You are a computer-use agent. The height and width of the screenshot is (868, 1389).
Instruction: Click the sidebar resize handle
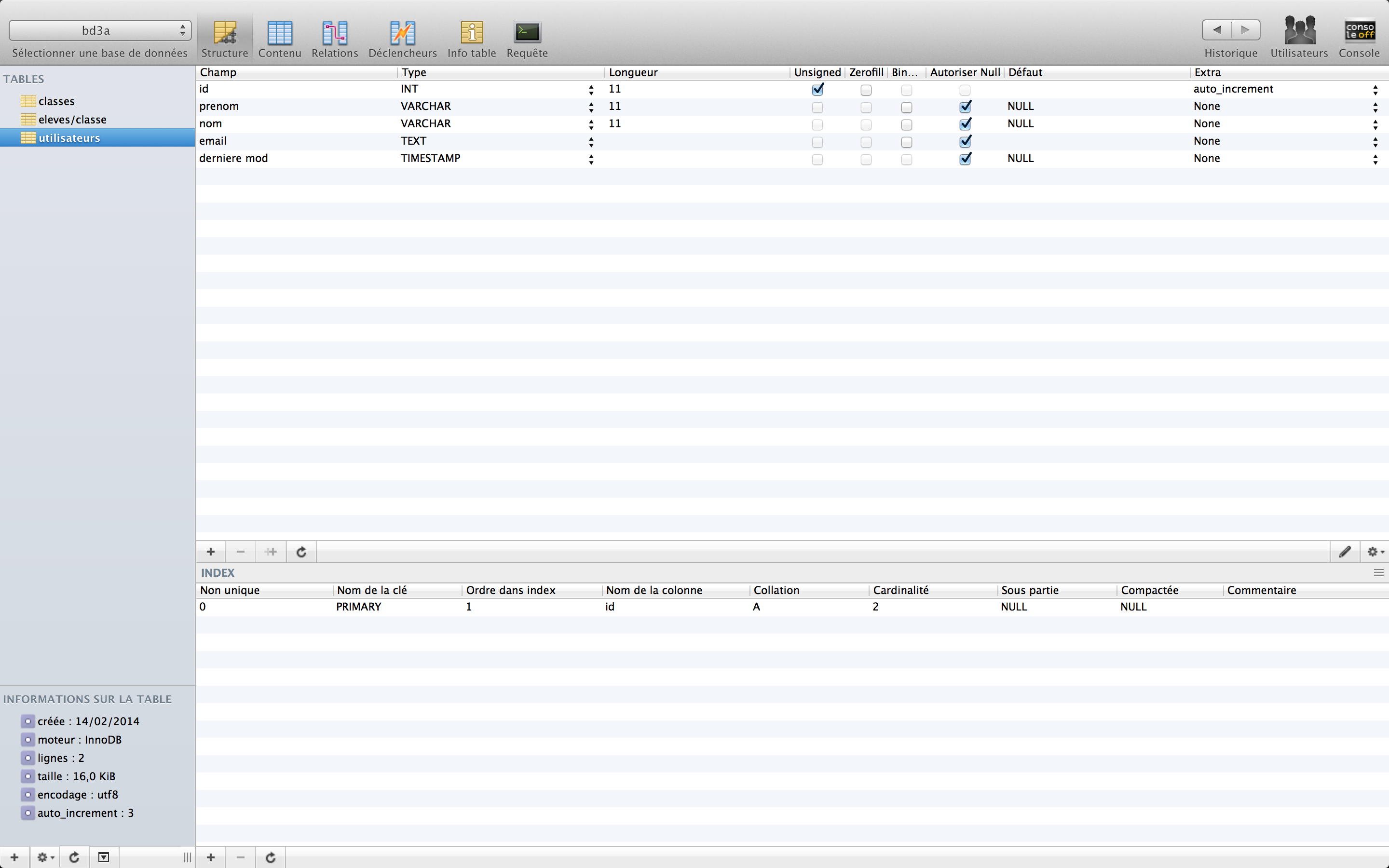coord(187,857)
